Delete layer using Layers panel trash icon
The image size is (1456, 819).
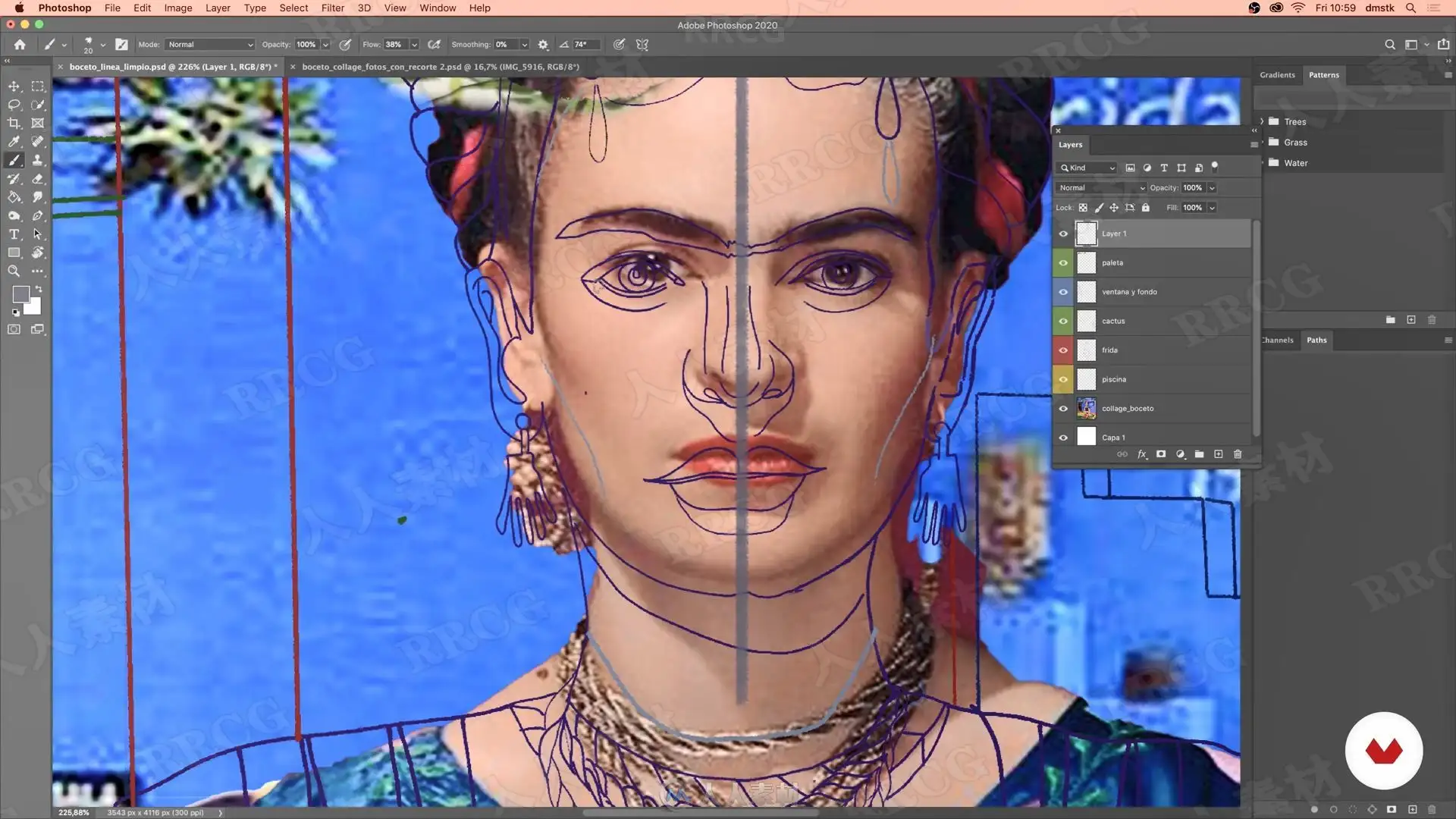click(1238, 454)
